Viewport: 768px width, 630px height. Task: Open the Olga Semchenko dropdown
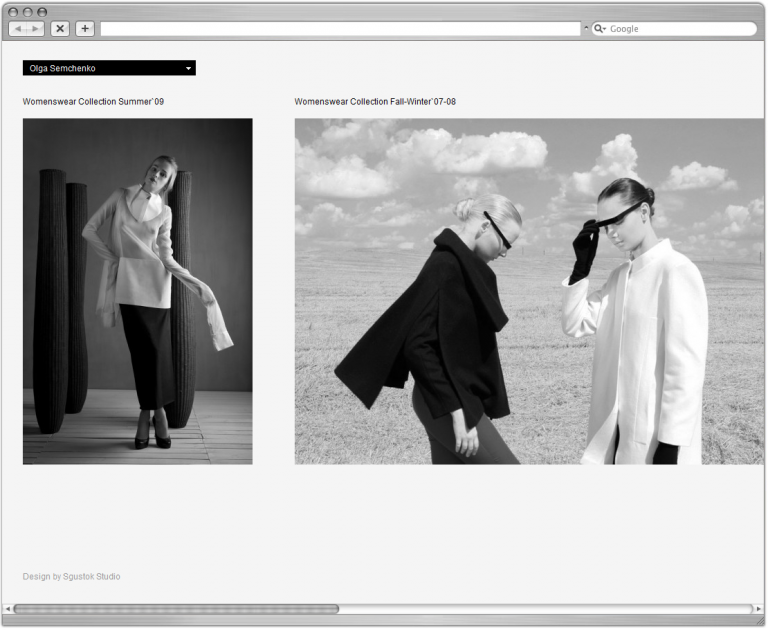[109, 68]
